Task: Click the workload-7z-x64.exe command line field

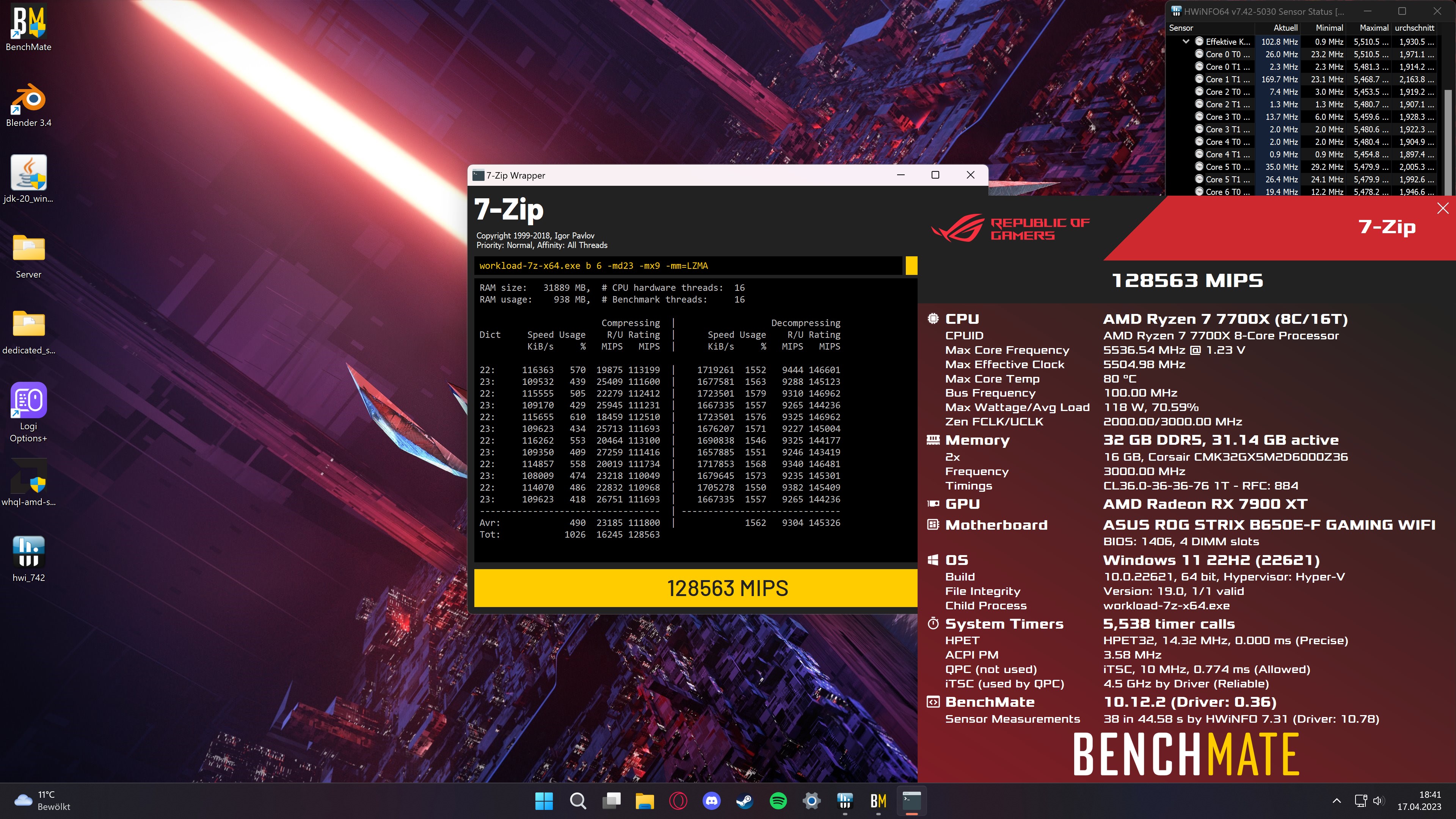Action: [688, 265]
